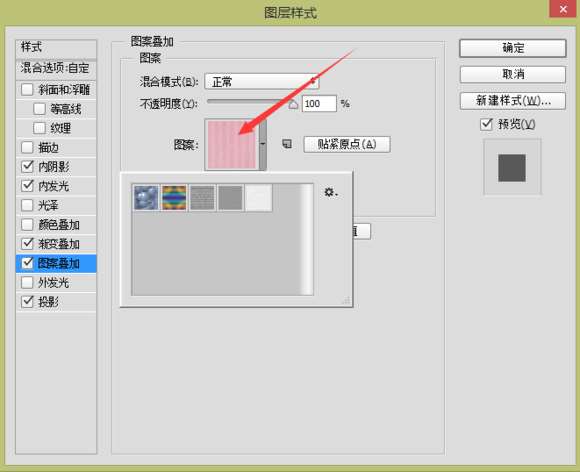Uncheck the 内阴影 checkbox
This screenshot has height=472, width=580.
pos(27,166)
